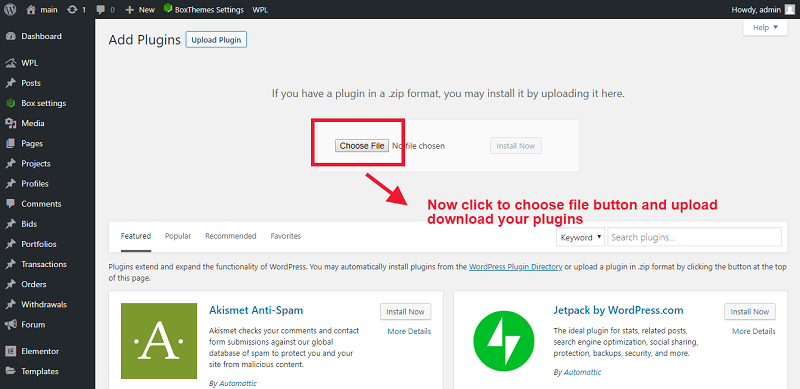Image resolution: width=800 pixels, height=389 pixels.
Task: Click the Transactions pin icon
Action: coord(10,264)
